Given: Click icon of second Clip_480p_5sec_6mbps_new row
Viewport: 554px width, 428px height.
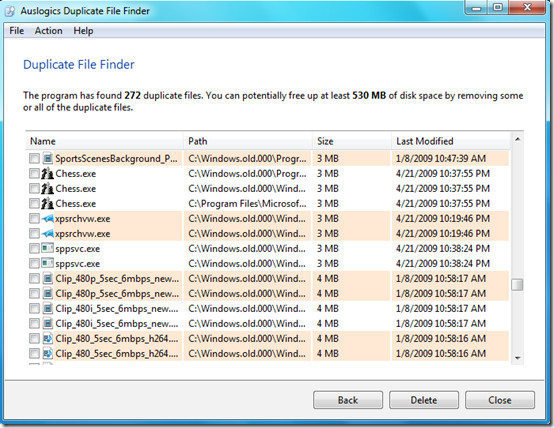Looking at the screenshot, I should click(x=47, y=293).
